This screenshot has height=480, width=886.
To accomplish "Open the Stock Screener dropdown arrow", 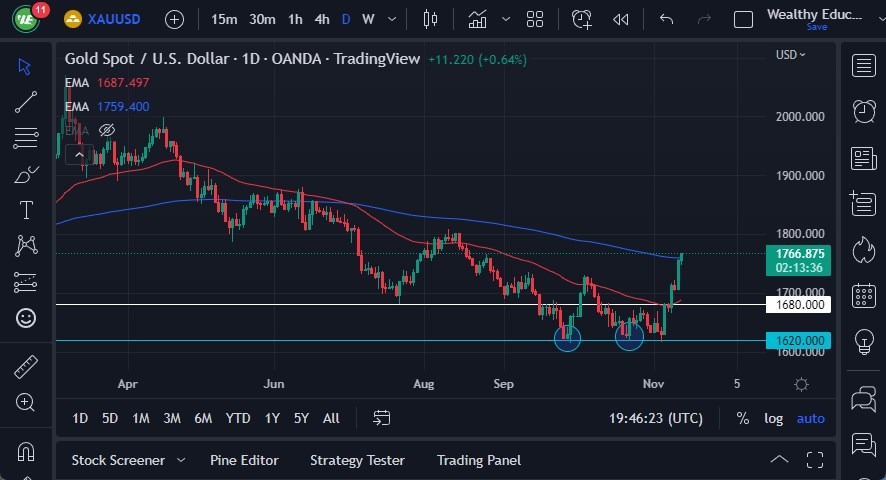I will coord(181,460).
